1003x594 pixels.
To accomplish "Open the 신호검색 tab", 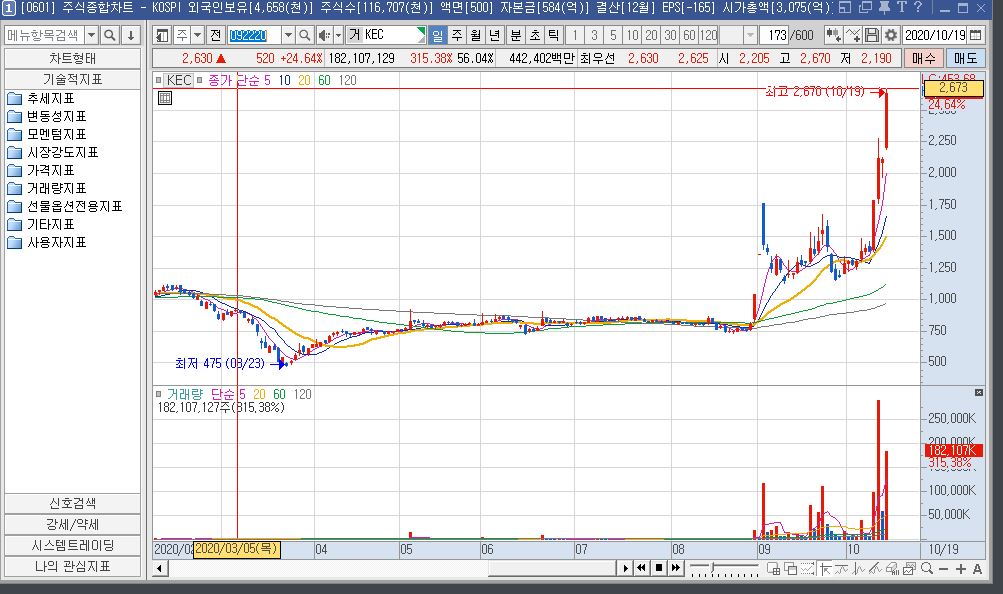I will coord(72,503).
